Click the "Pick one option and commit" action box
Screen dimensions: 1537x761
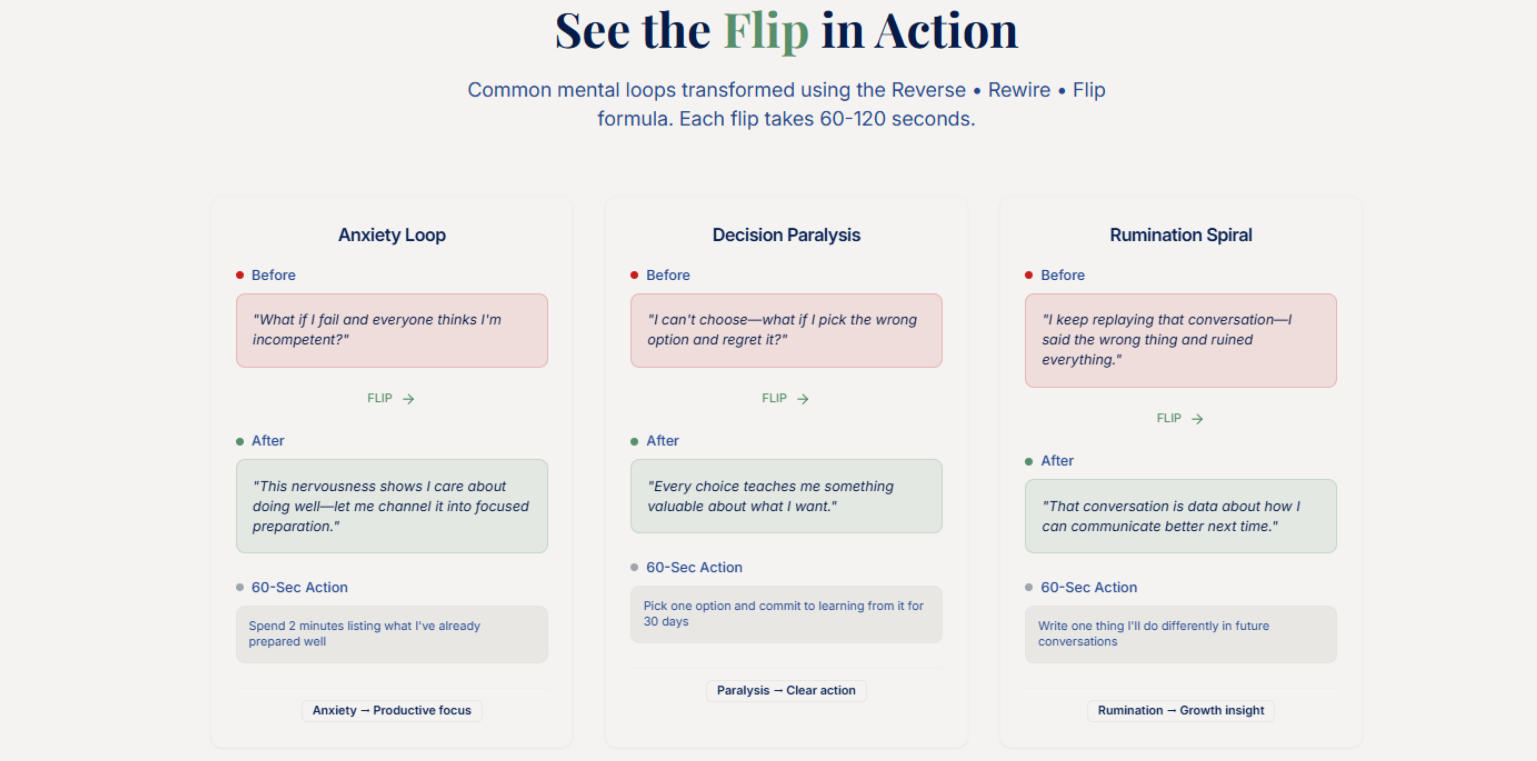(x=786, y=614)
